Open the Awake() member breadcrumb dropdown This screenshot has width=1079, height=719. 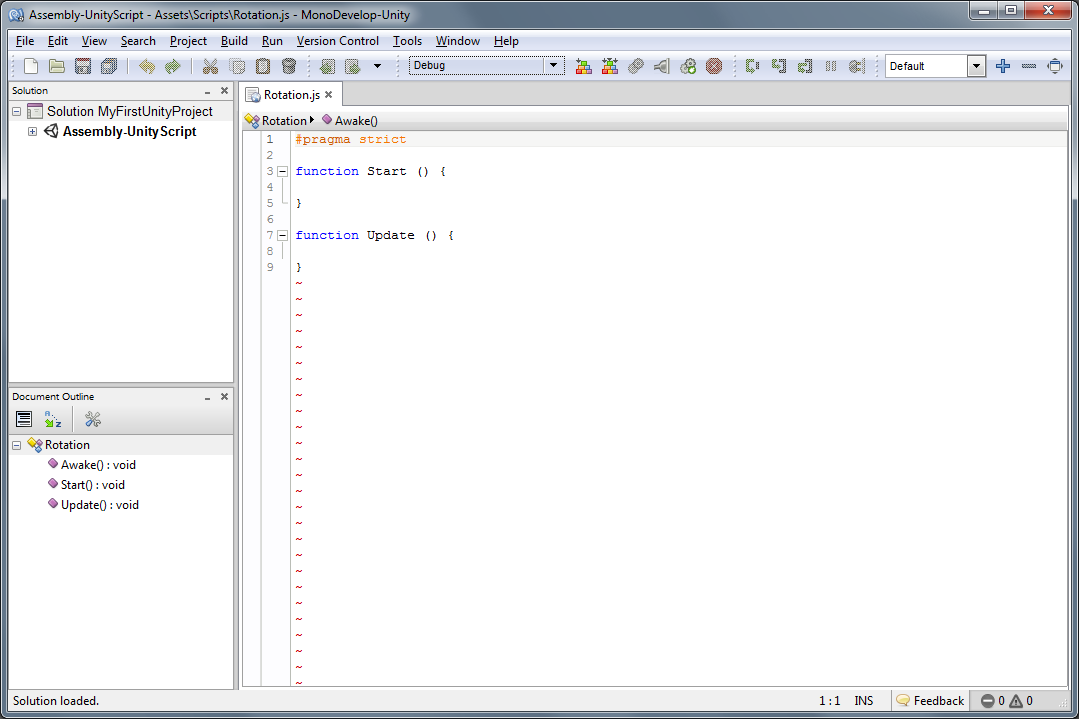coord(350,120)
